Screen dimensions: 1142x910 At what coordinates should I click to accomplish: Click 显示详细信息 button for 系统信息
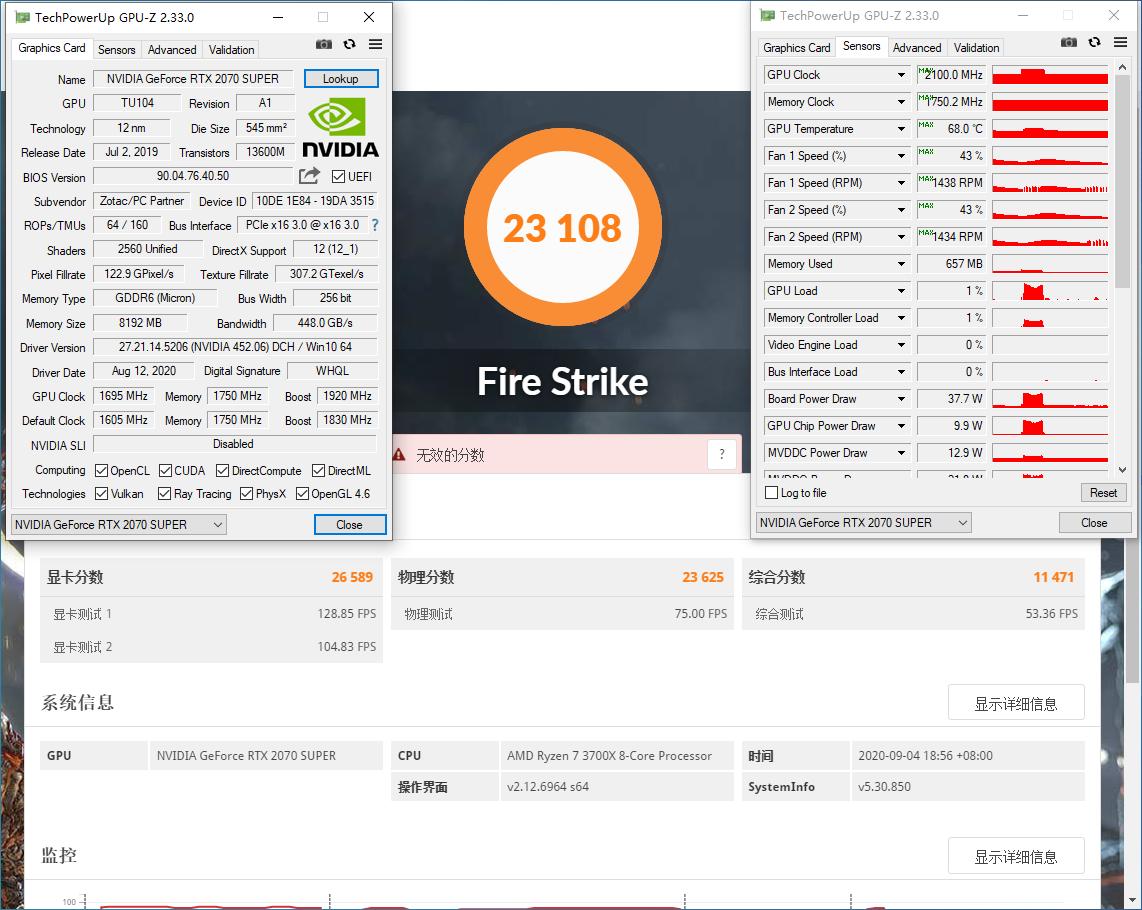[x=1016, y=703]
